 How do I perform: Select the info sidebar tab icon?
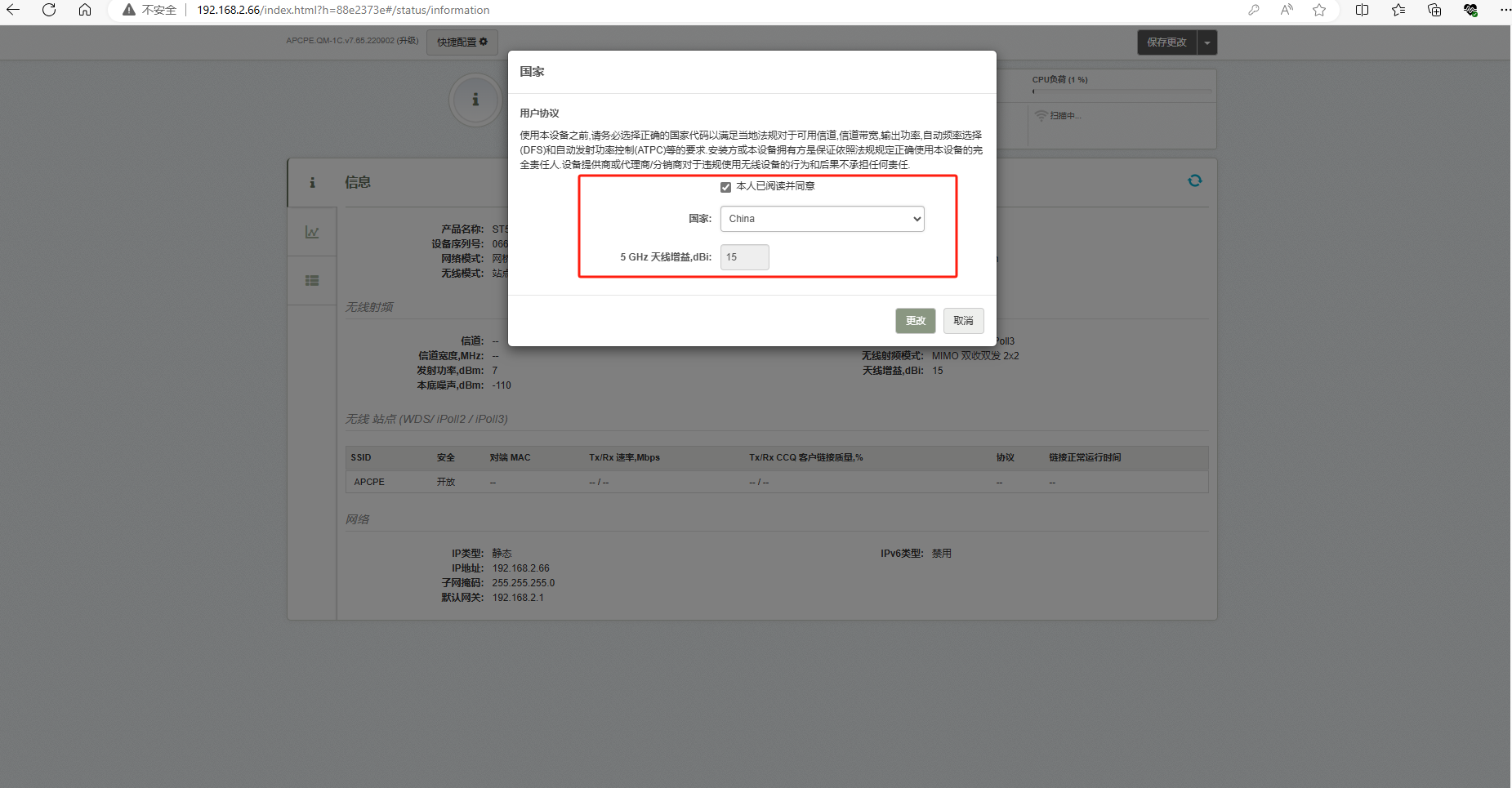coord(312,183)
